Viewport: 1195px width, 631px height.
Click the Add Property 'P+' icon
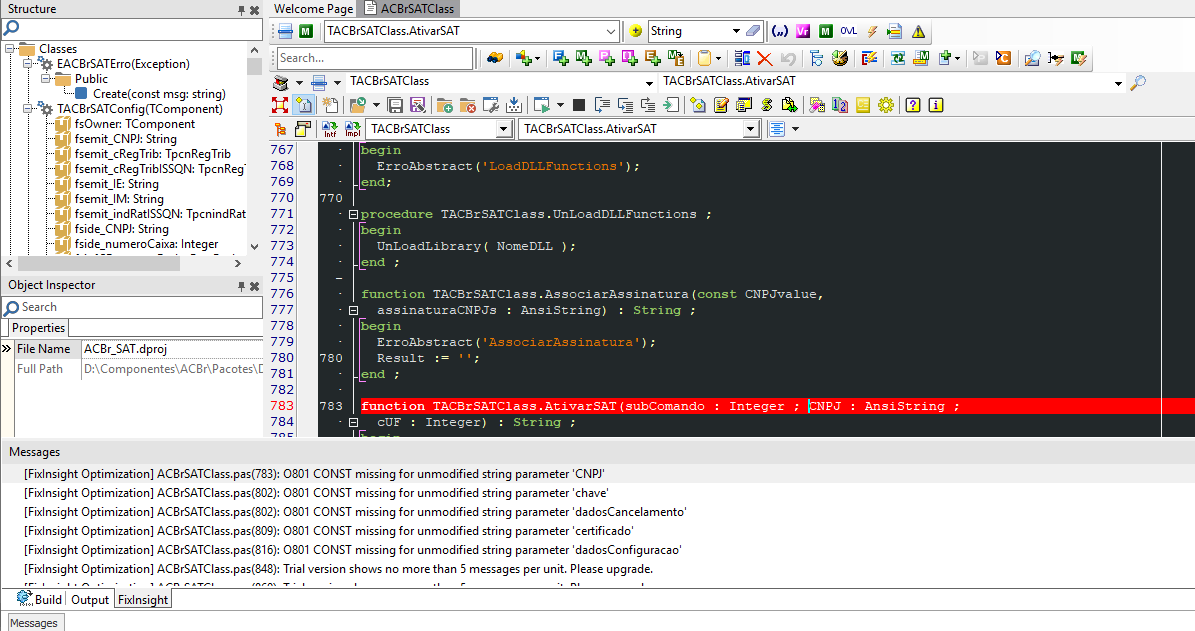pyautogui.click(x=607, y=58)
